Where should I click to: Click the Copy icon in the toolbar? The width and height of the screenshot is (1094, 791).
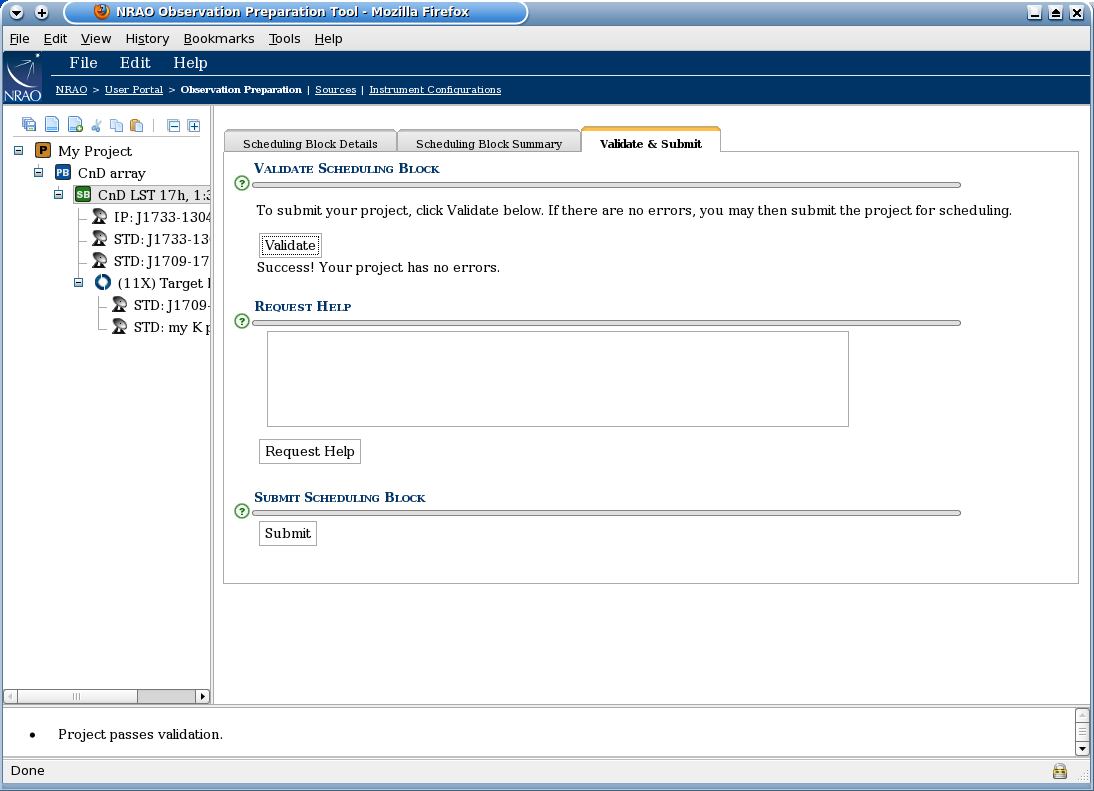(116, 124)
